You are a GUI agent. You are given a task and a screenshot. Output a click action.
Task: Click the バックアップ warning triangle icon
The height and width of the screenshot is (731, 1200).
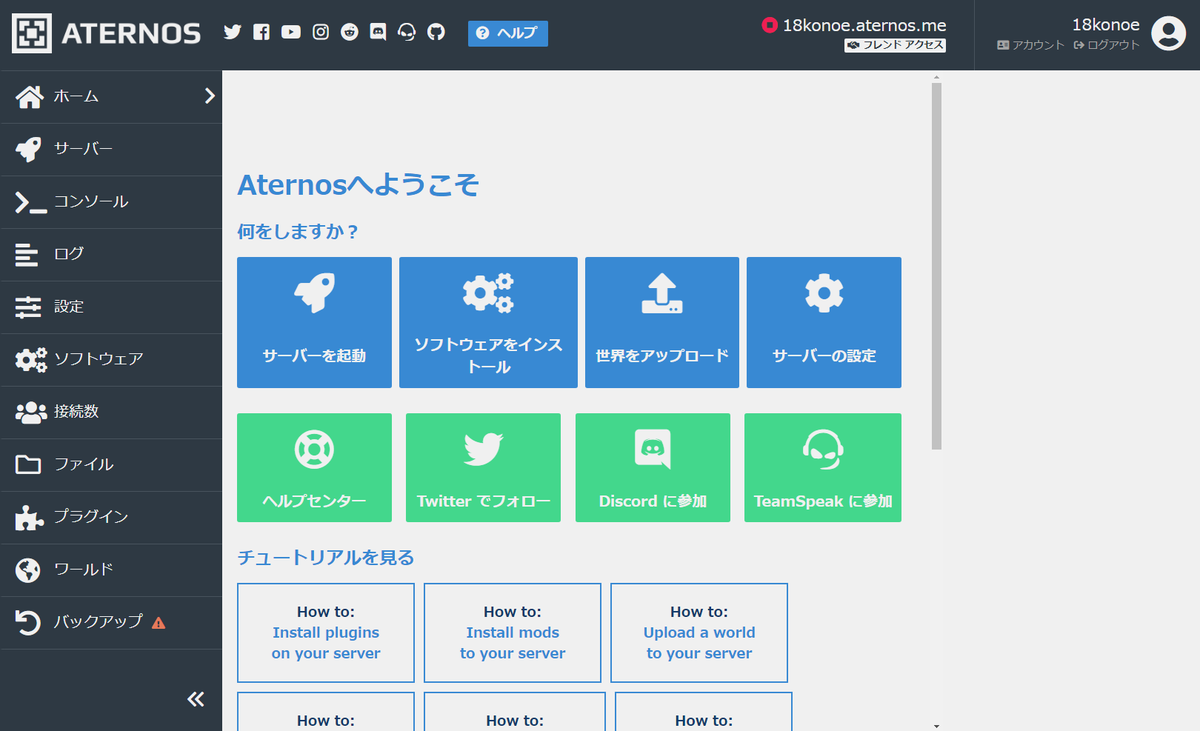[158, 622]
